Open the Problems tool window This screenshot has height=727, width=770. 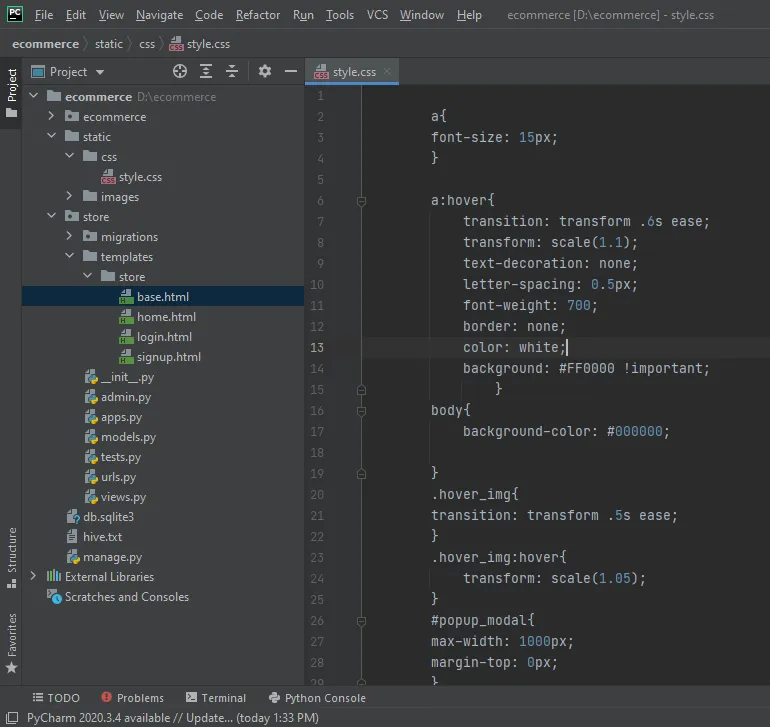(133, 698)
